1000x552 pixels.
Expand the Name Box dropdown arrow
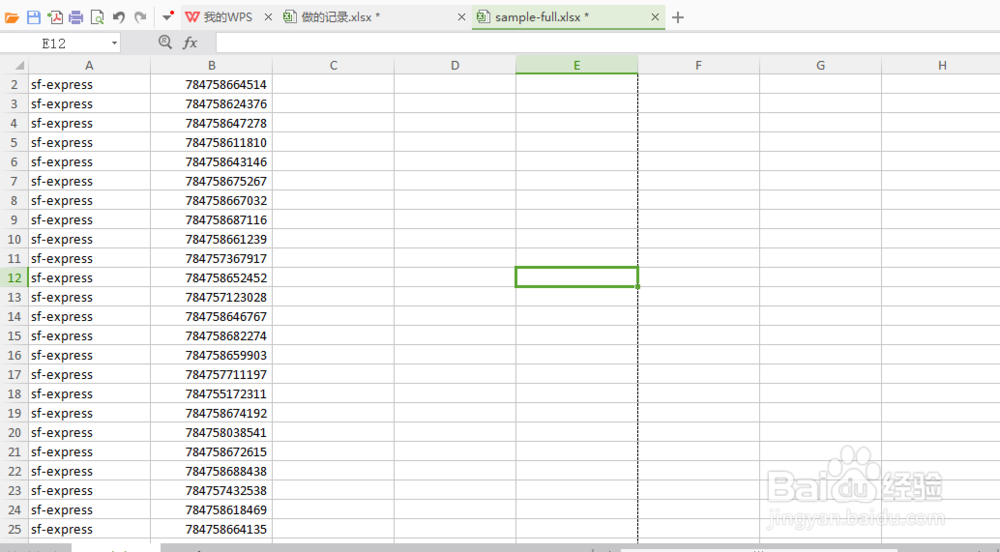tap(114, 43)
